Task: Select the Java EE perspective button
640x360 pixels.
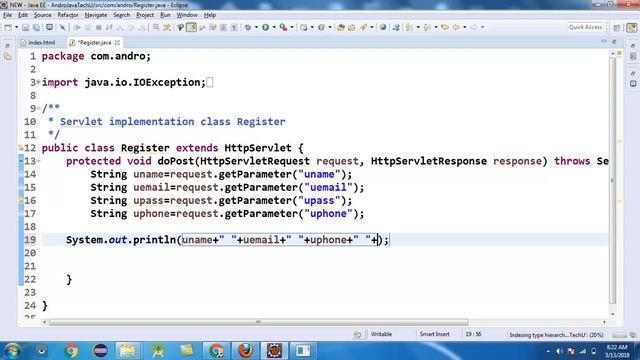Action: coord(632,27)
